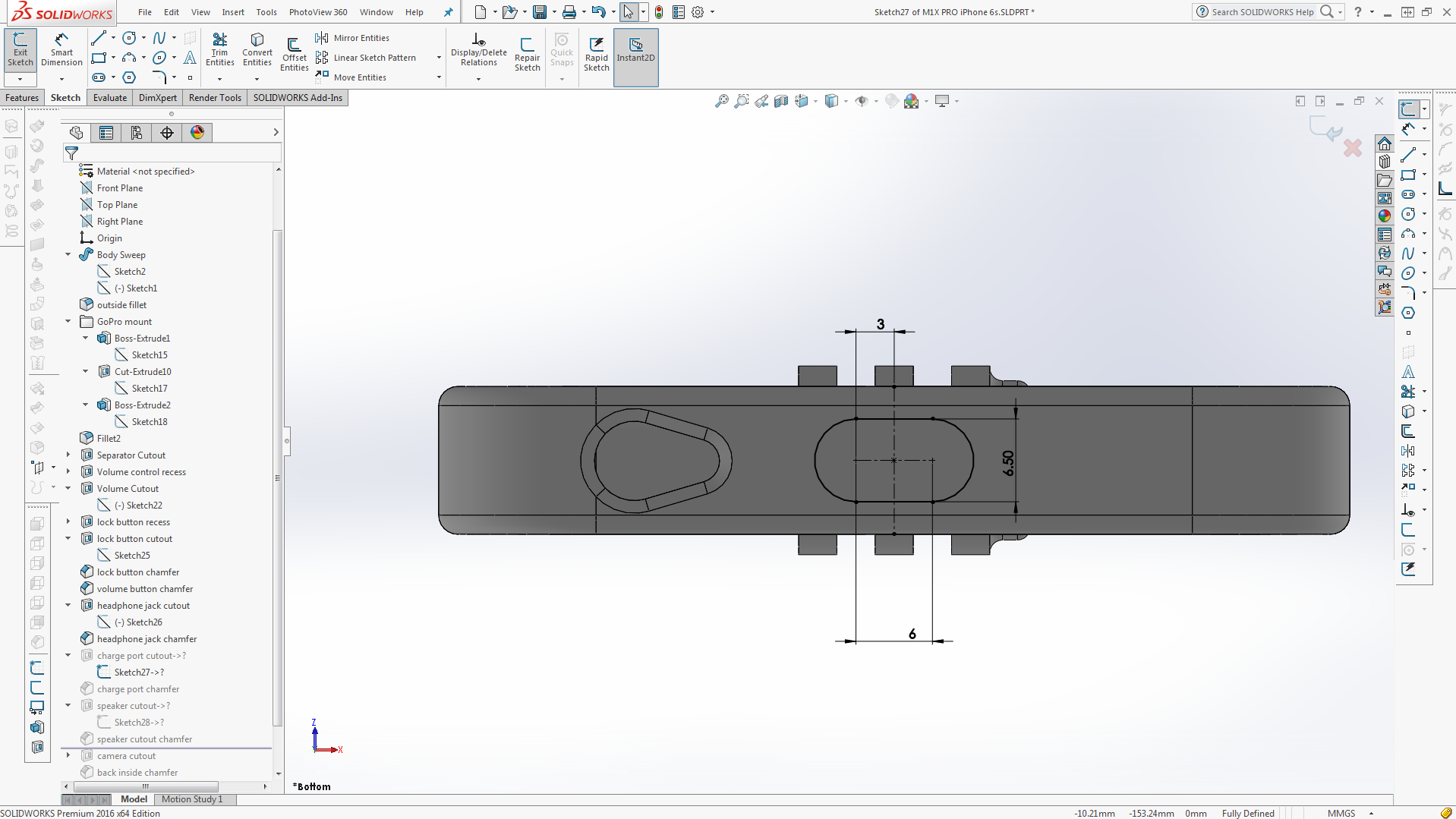Open the Linear Sketch Pattern dropdown arrow

(x=439, y=58)
